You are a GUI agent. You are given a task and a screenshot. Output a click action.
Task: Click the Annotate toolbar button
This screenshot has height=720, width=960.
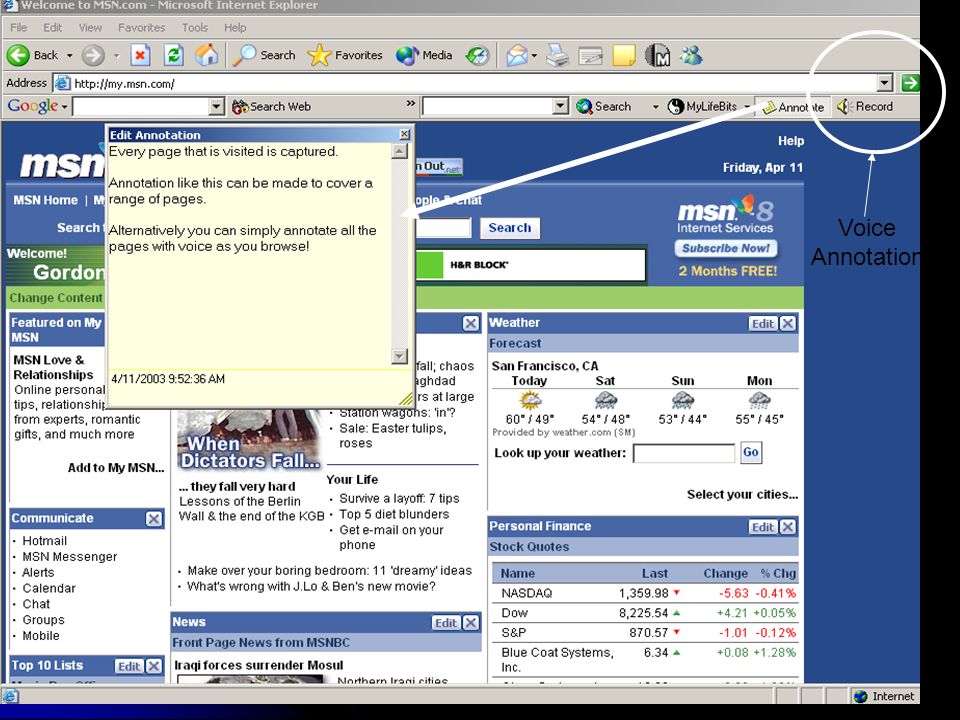coord(793,107)
